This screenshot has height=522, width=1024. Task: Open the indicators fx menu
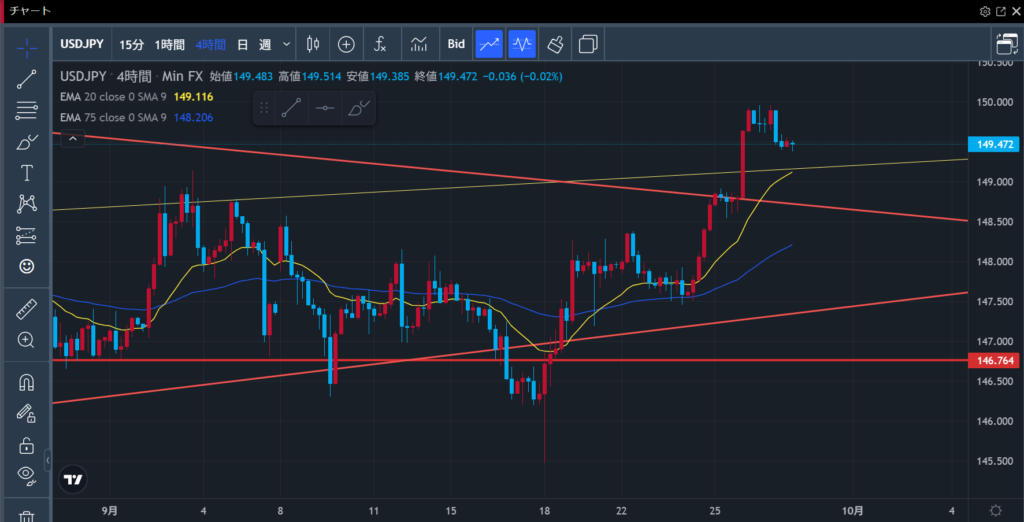tap(381, 44)
